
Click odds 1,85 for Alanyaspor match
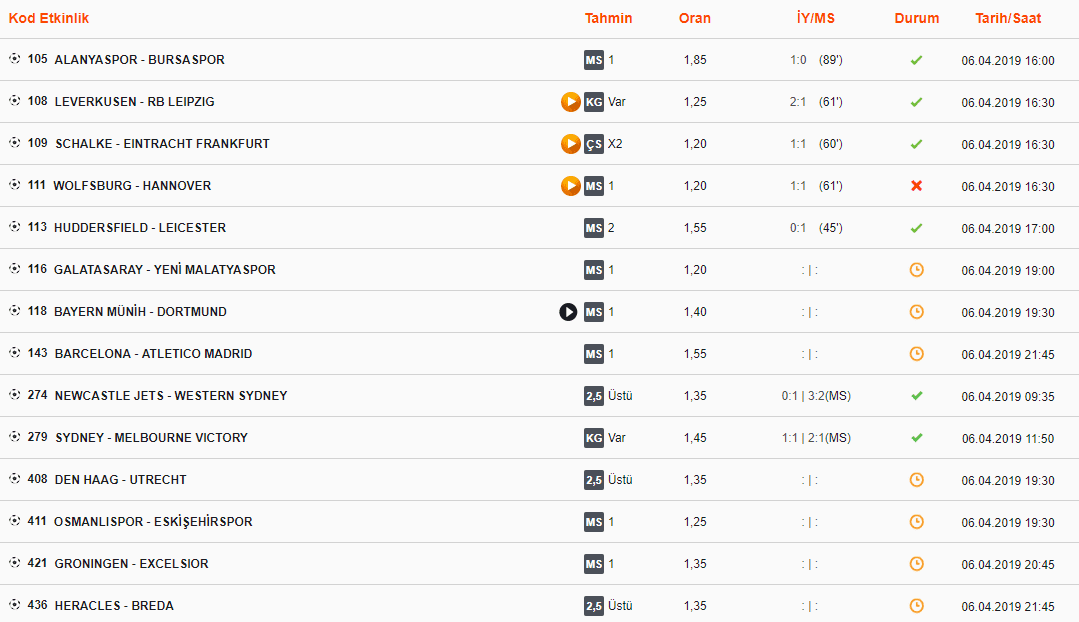[695, 60]
